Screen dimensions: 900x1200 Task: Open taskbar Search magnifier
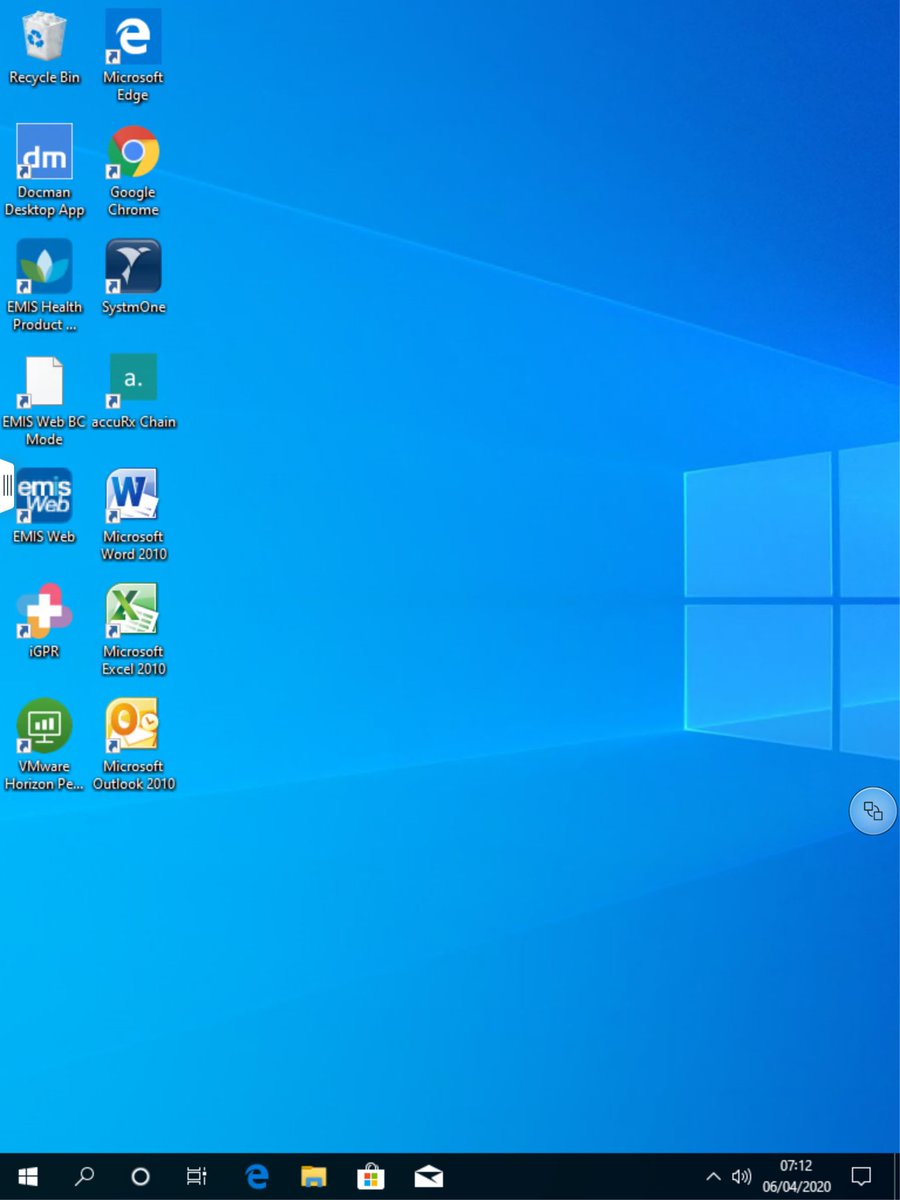tap(84, 1176)
